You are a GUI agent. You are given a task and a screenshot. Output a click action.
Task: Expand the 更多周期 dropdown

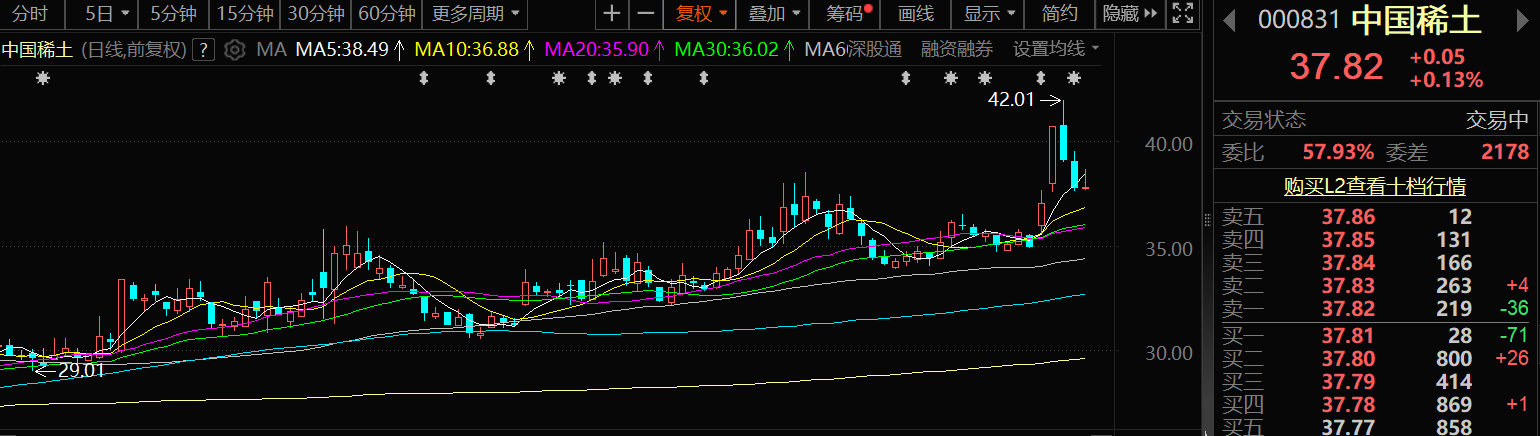point(475,14)
